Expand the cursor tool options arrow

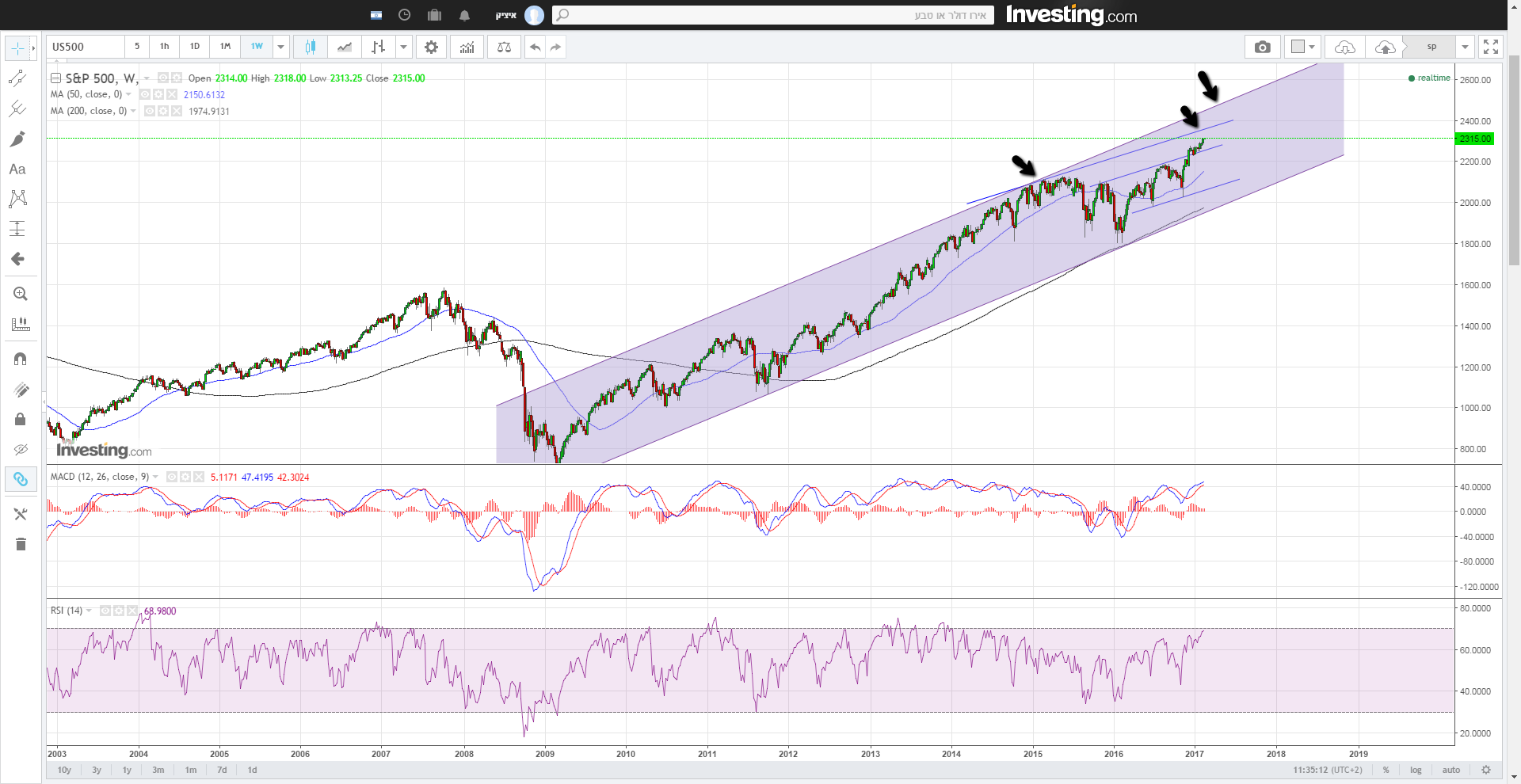click(x=33, y=48)
